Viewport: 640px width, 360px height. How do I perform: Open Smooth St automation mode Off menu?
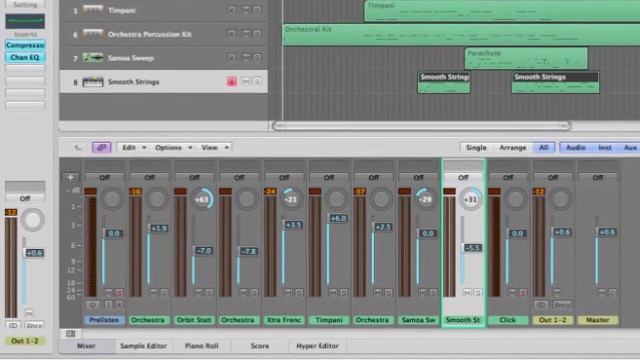click(x=463, y=178)
